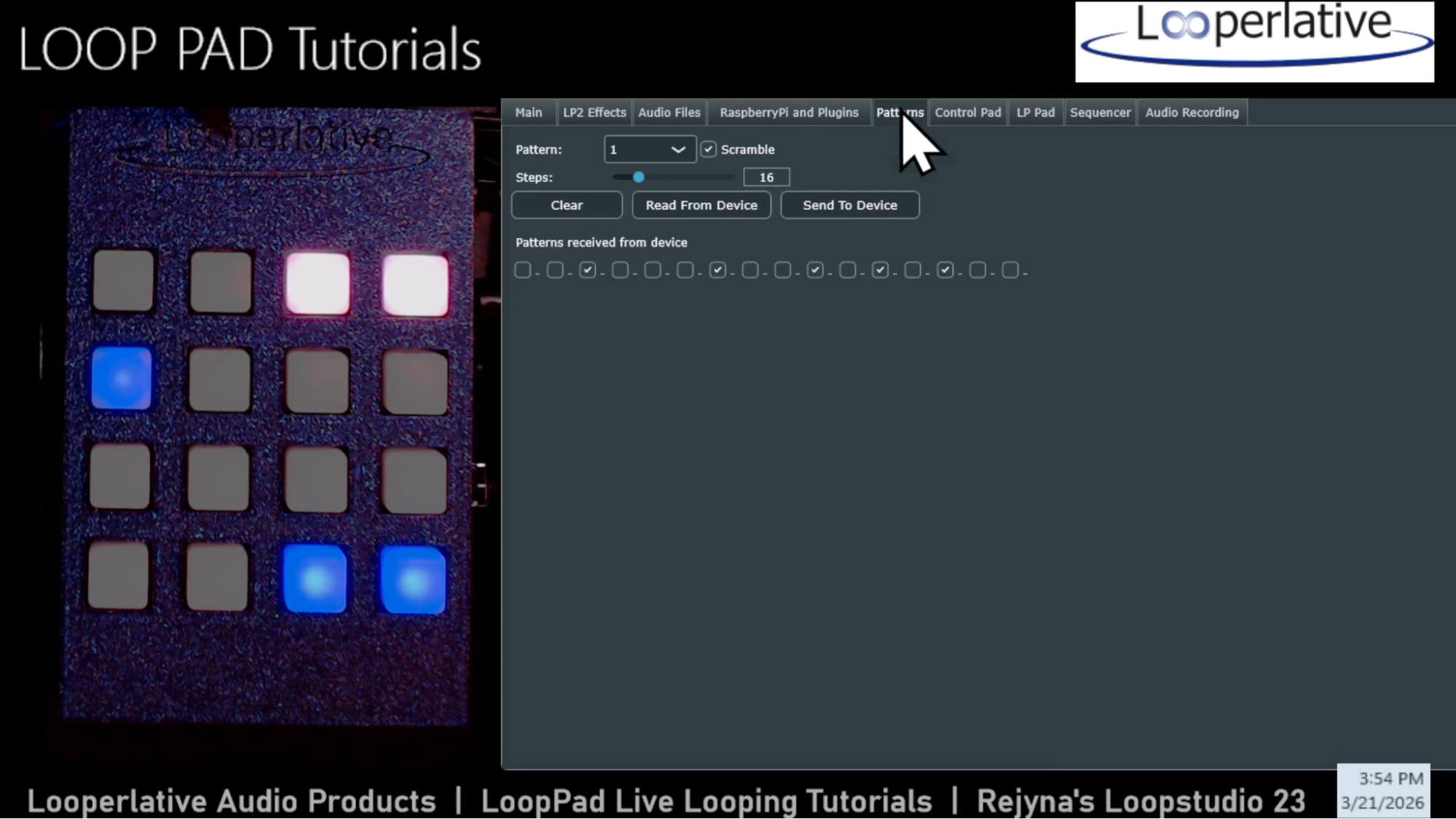Click Read From Device
The image size is (1456, 819).
(701, 205)
